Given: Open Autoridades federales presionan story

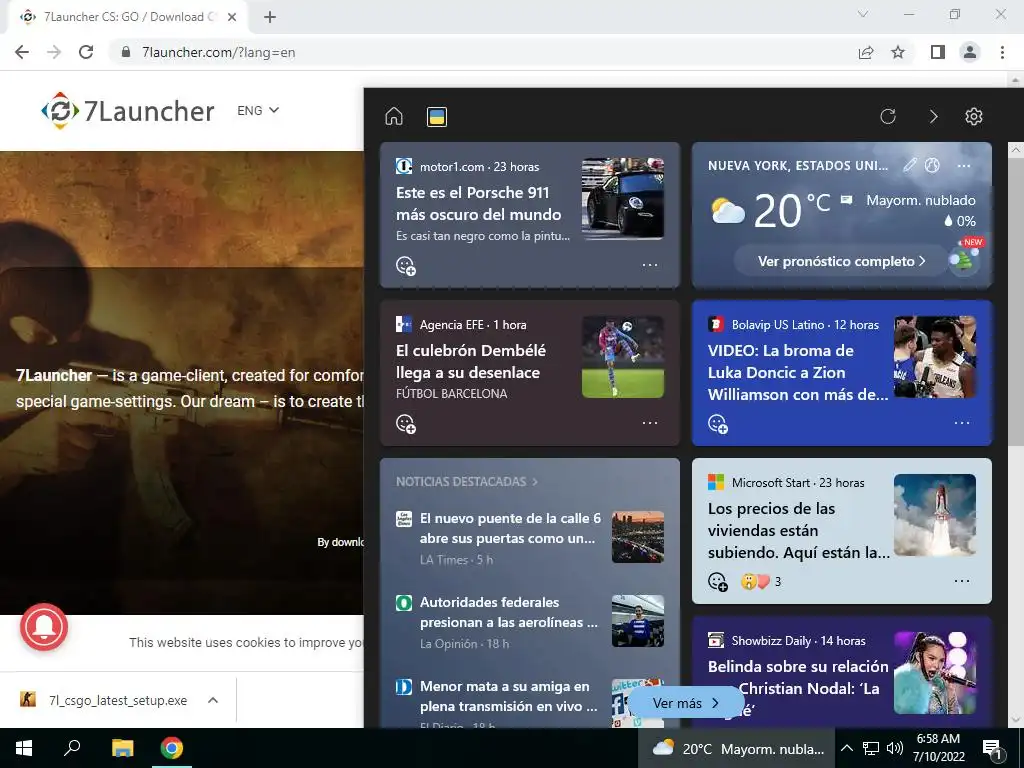Looking at the screenshot, I should pos(509,612).
